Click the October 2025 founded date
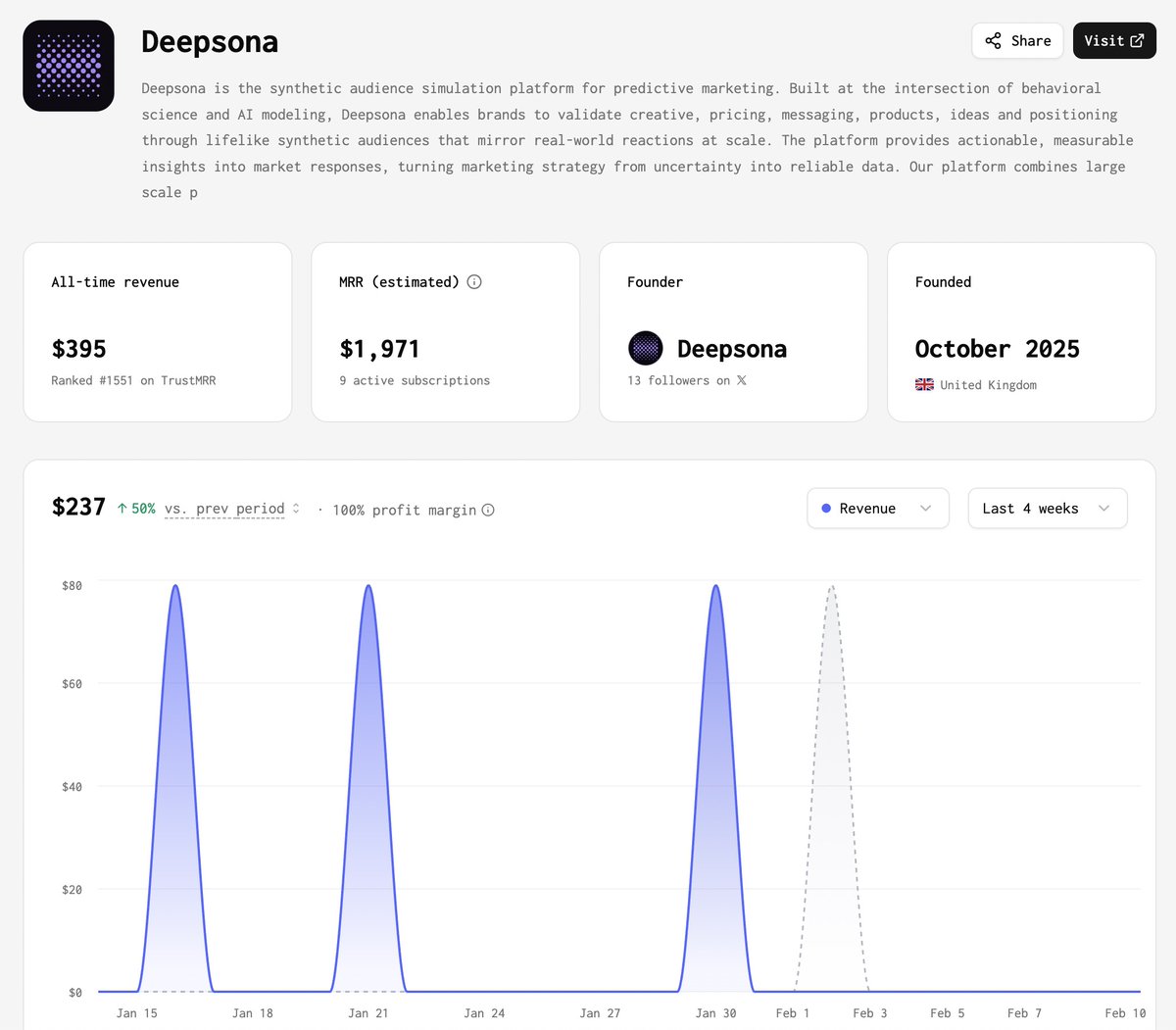Viewport: 1176px width, 1030px height. point(997,349)
